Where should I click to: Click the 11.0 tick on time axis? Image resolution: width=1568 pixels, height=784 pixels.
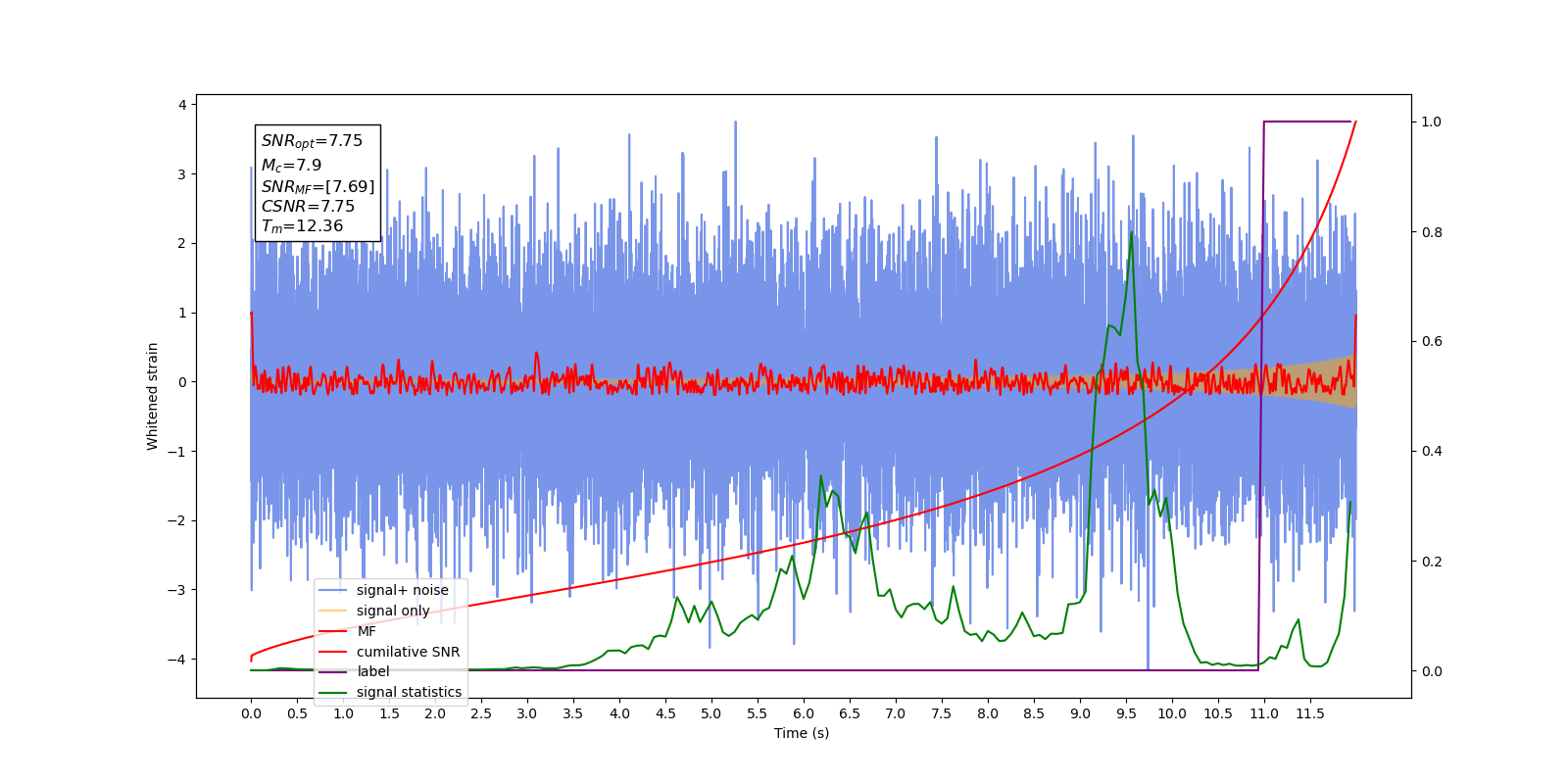1264,713
